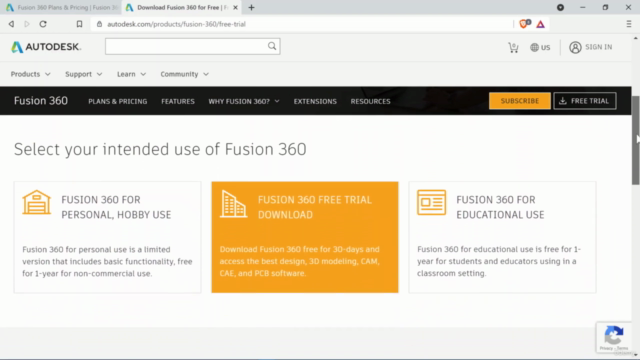Select Fusion 360 for Personal, Hobby Use card
Screen dimensions: 640x360
point(107,237)
